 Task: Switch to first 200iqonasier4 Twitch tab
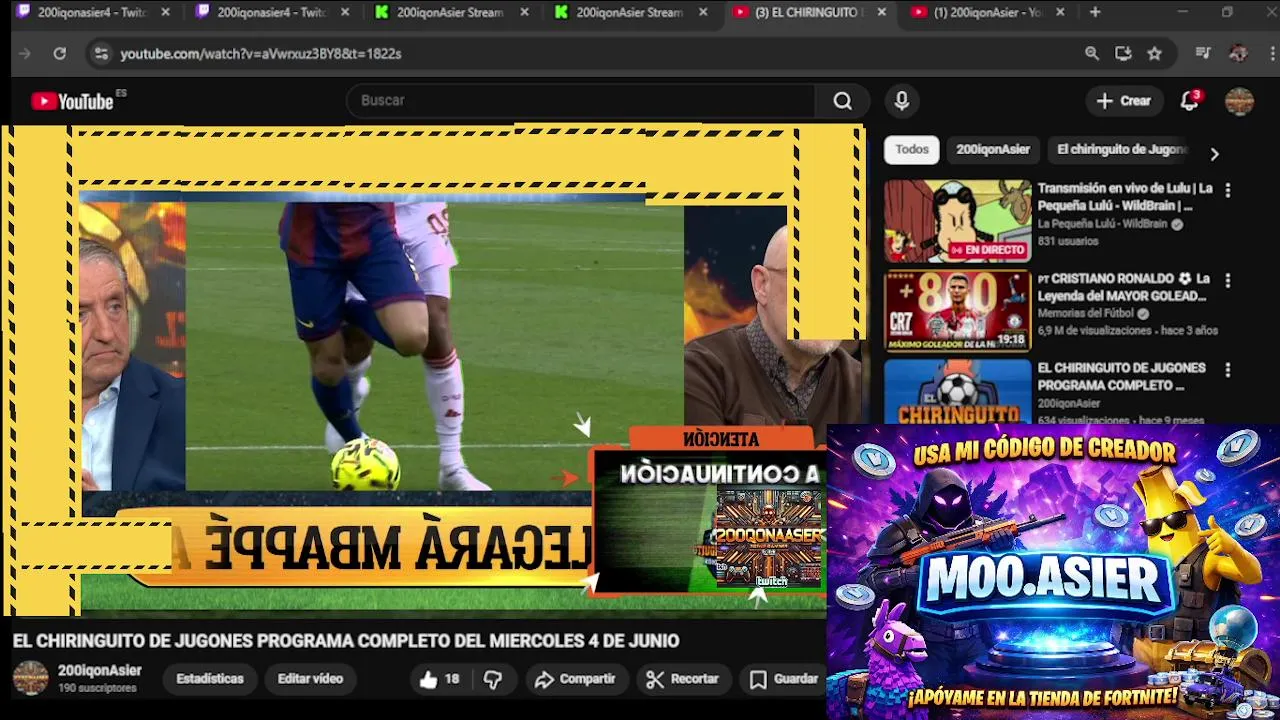92,13
